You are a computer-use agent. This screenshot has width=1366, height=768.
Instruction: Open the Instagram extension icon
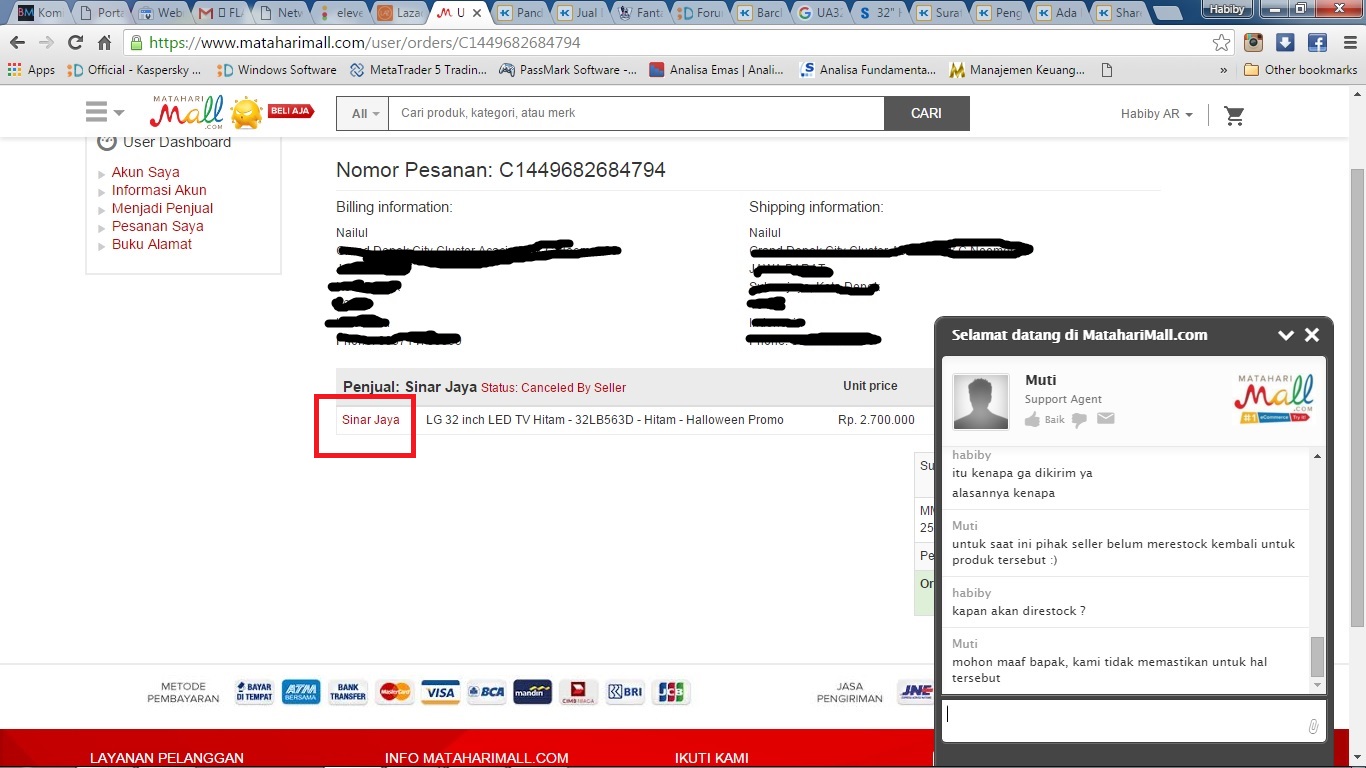1253,43
